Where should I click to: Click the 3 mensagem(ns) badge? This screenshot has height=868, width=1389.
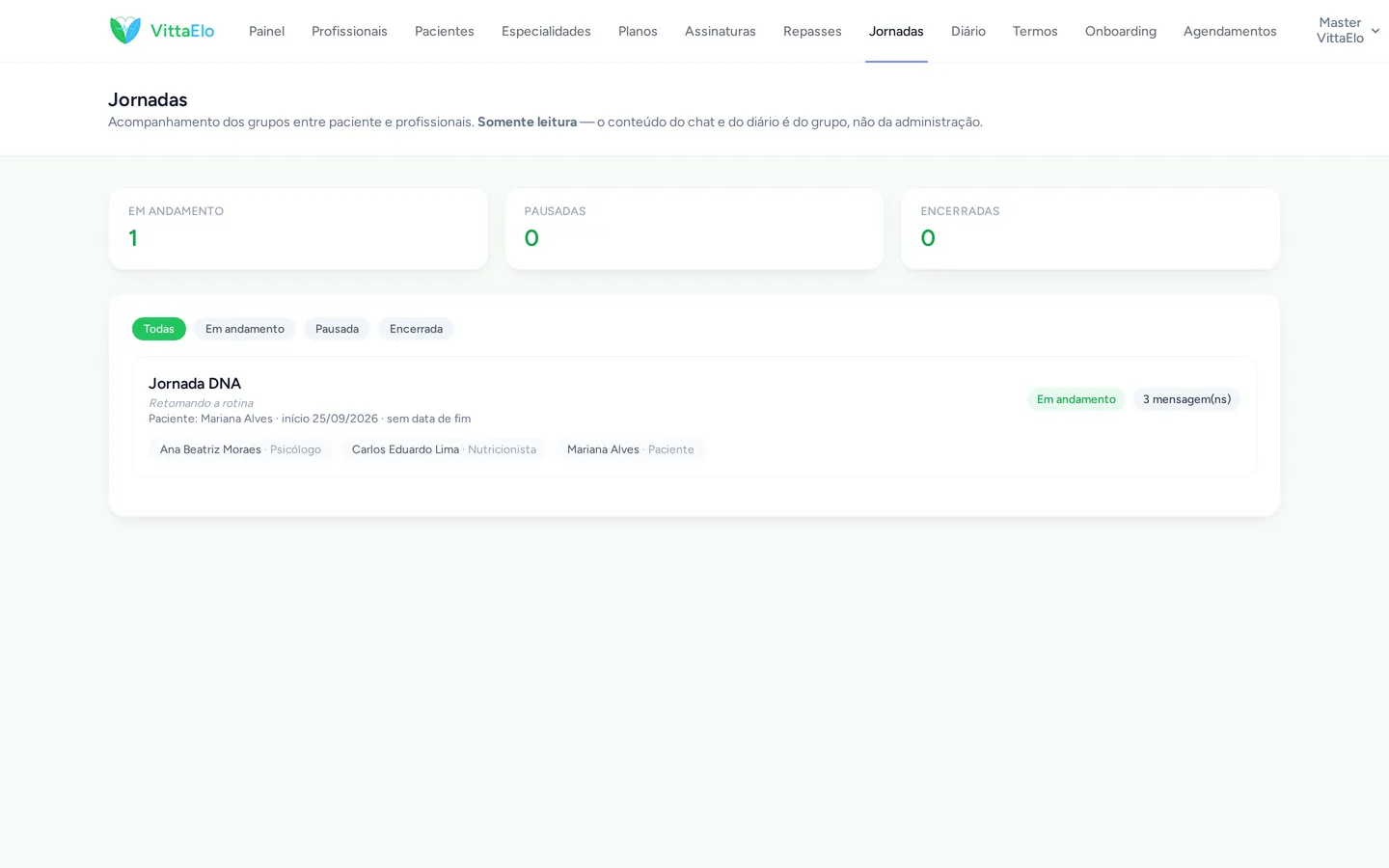1186,399
